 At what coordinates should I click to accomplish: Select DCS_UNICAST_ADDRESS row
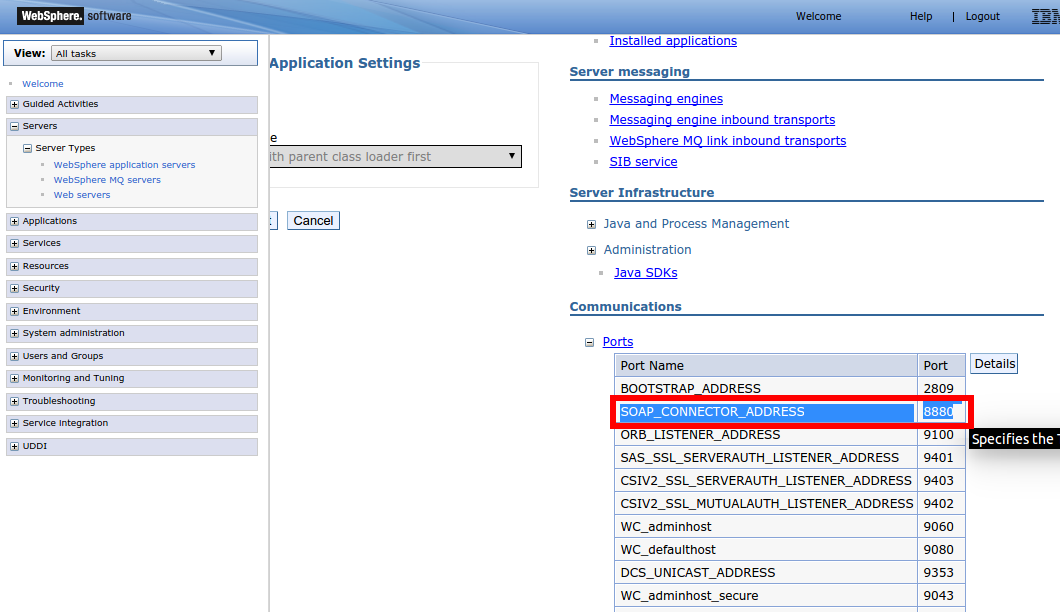click(790, 572)
